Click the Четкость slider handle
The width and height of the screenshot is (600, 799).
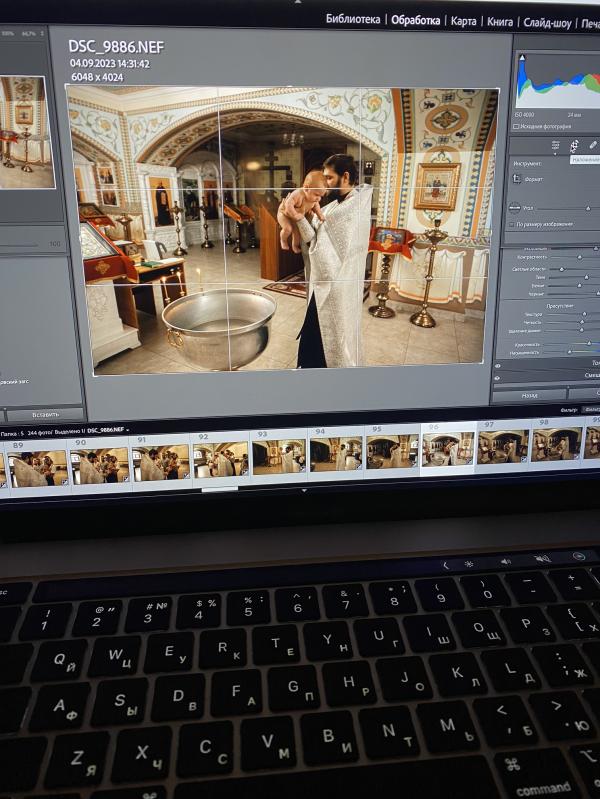(x=582, y=323)
